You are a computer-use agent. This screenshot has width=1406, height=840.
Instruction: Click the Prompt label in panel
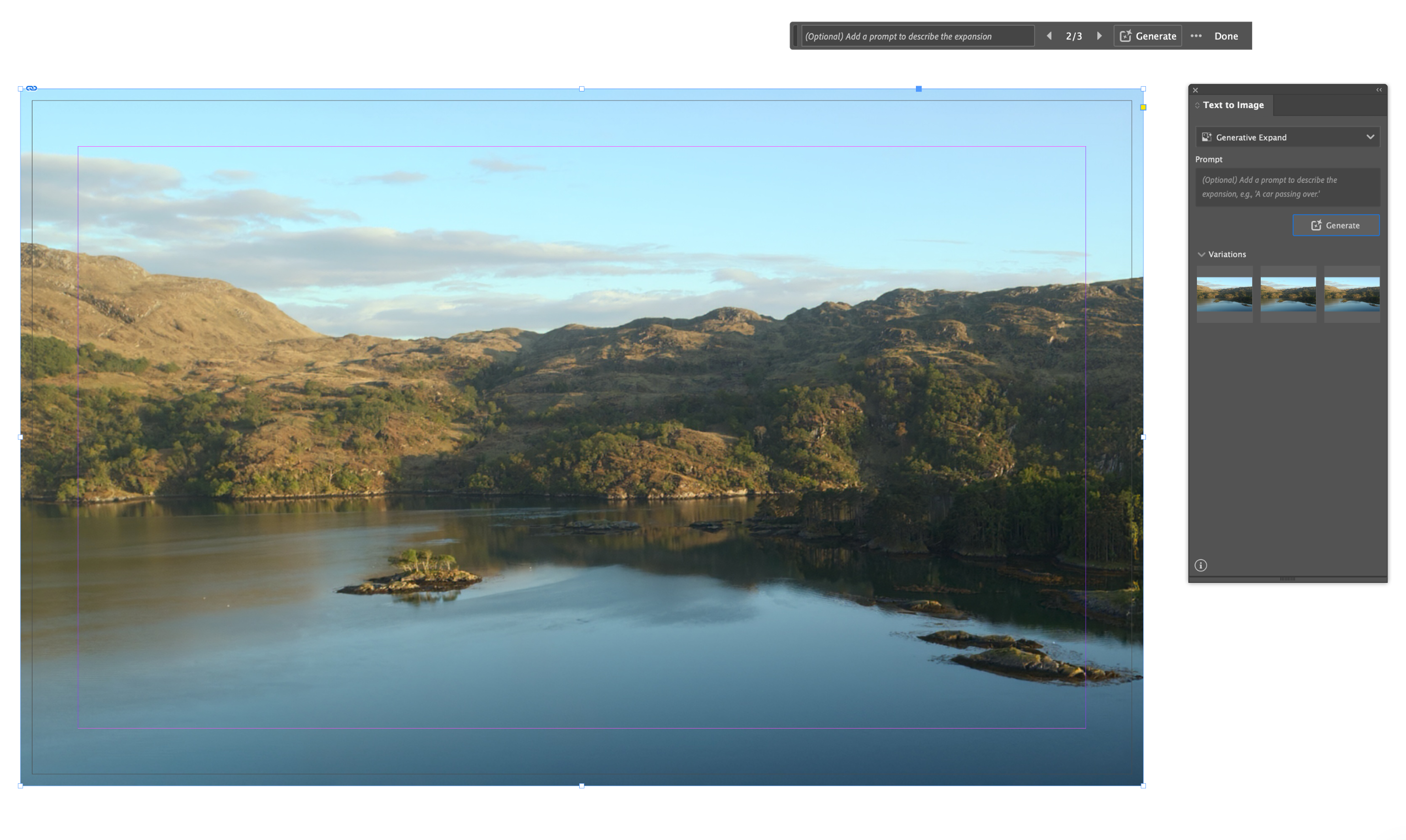1208,159
